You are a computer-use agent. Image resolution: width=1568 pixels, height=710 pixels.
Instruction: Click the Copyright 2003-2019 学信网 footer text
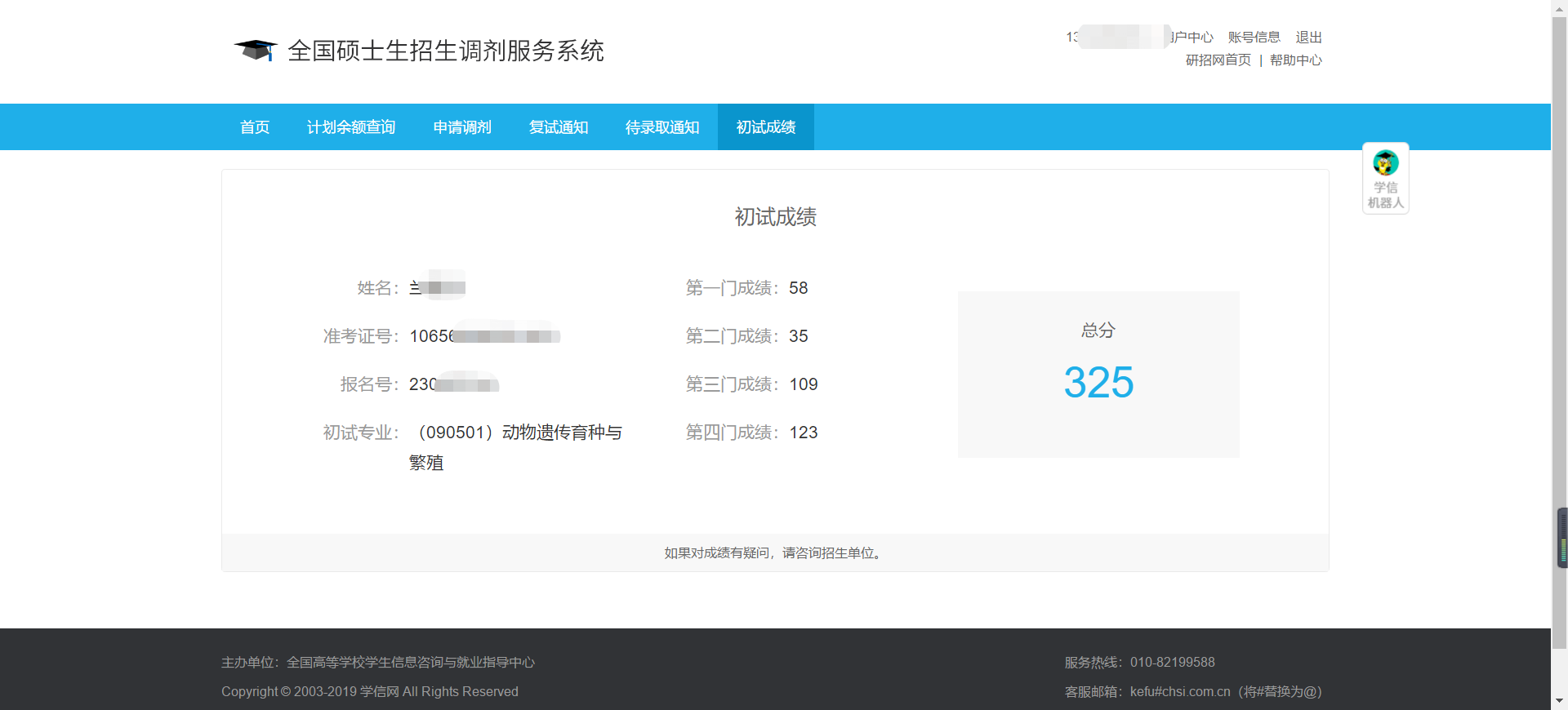point(370,692)
